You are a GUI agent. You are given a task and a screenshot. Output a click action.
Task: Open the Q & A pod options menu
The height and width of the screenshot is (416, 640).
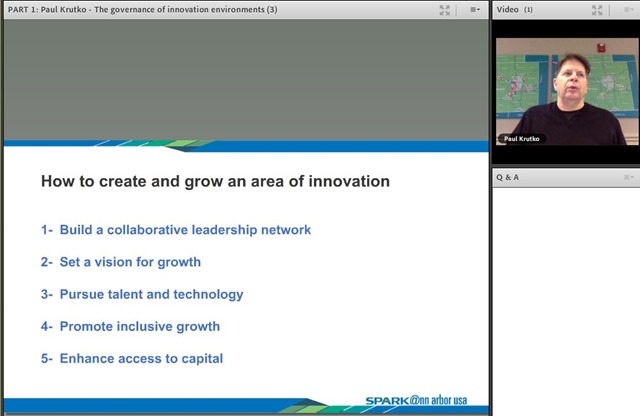629,177
